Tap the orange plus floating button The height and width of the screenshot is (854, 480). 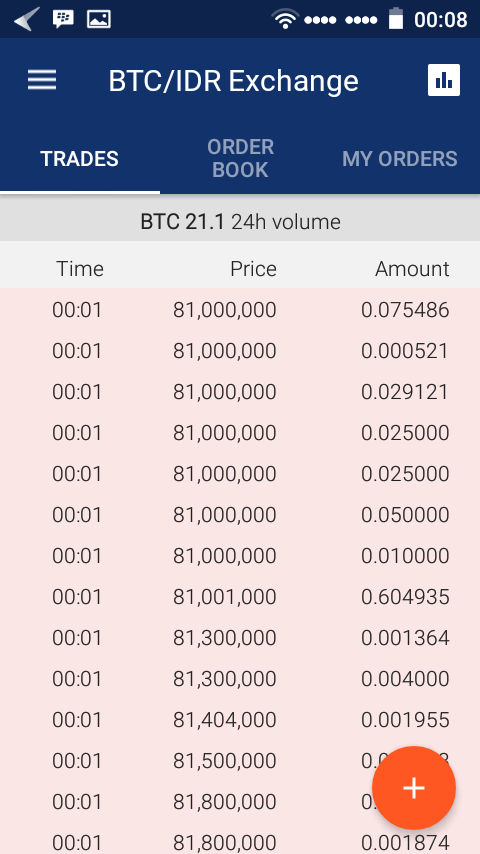click(414, 788)
